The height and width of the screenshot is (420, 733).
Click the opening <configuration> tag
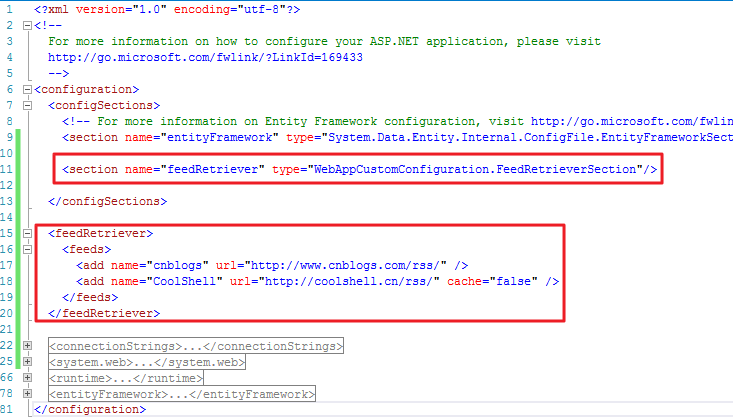tap(86, 89)
